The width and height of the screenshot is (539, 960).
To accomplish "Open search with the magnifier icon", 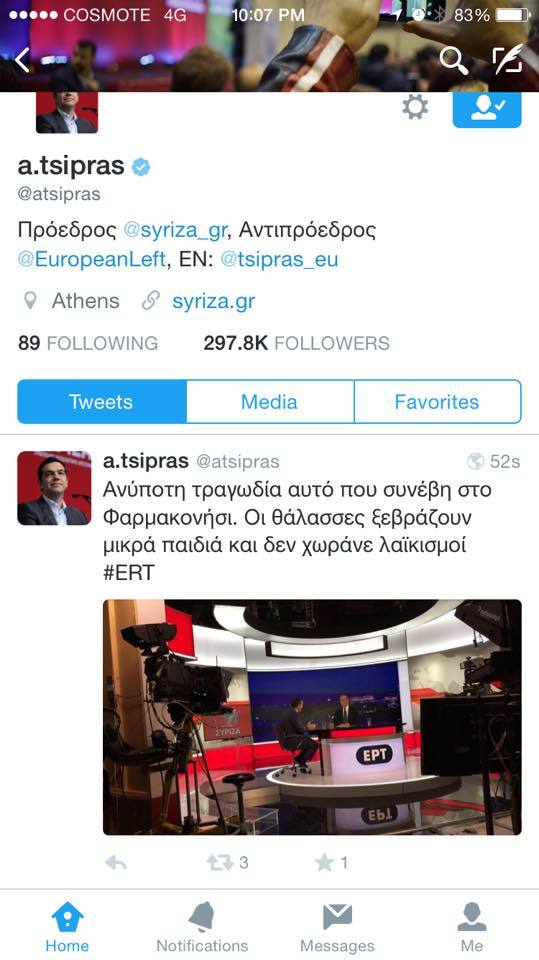I will click(x=453, y=60).
